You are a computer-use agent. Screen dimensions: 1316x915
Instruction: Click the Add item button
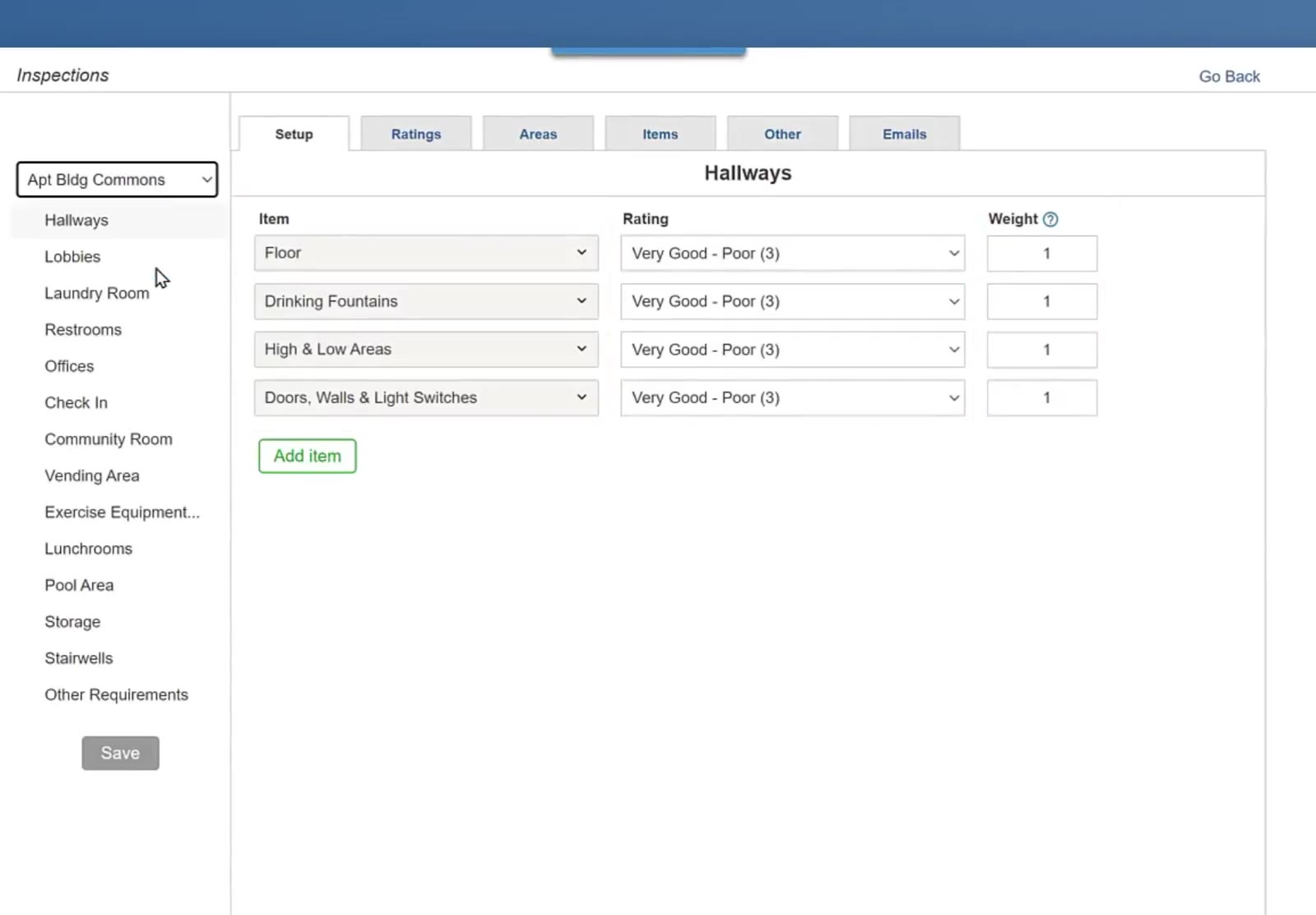(x=308, y=456)
